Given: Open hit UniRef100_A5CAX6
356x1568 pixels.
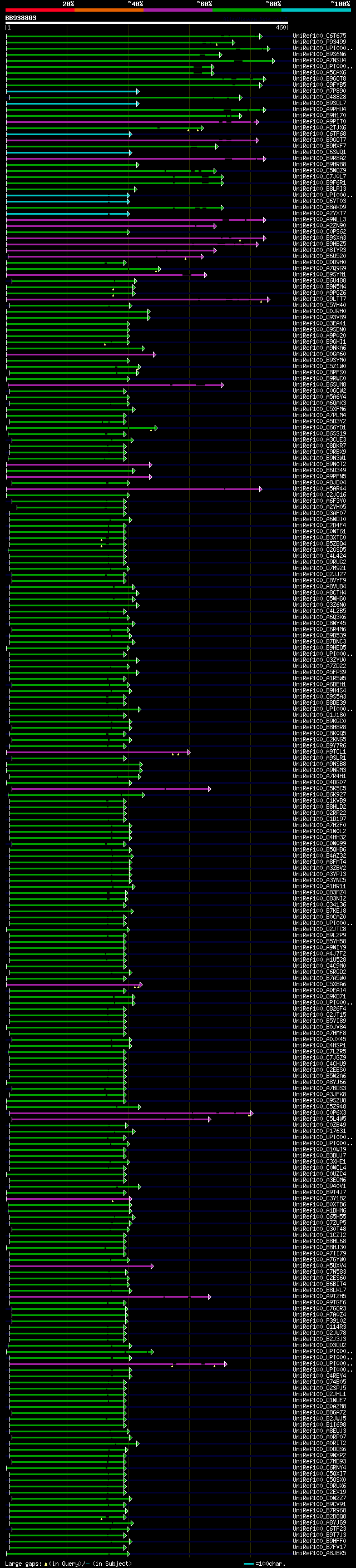Looking at the screenshot, I should [319, 72].
